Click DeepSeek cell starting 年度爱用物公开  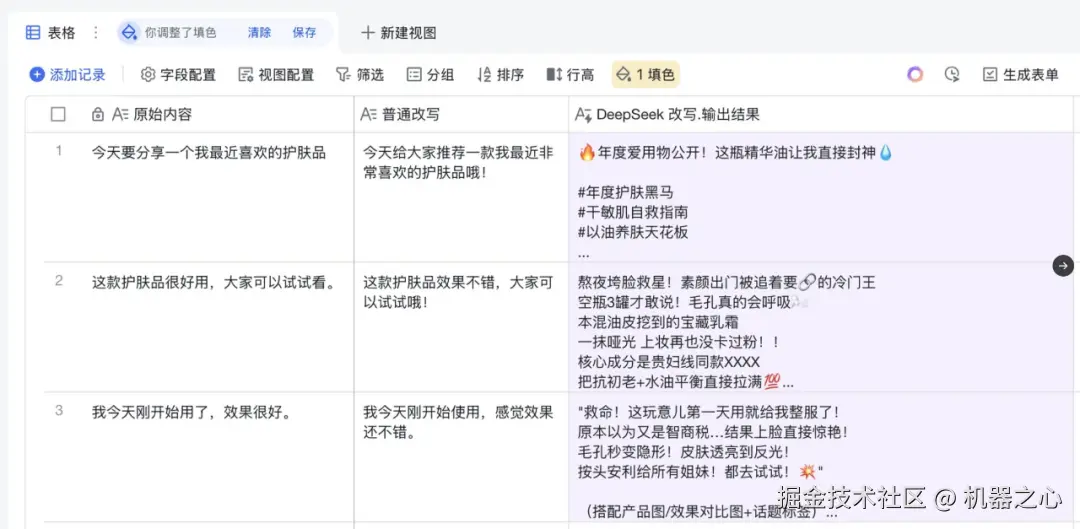click(820, 197)
